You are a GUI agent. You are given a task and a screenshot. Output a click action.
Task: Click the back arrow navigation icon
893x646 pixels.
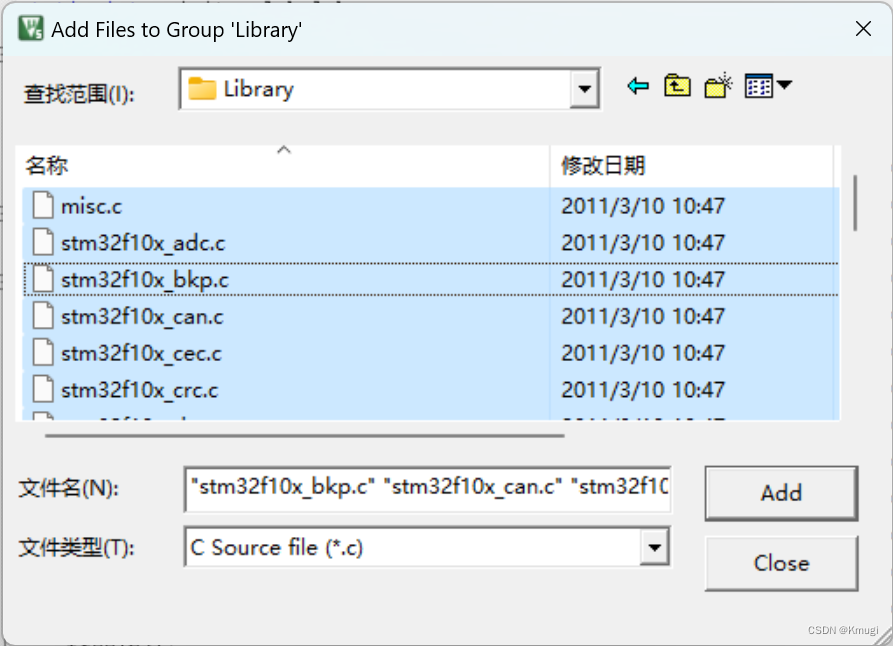click(638, 87)
